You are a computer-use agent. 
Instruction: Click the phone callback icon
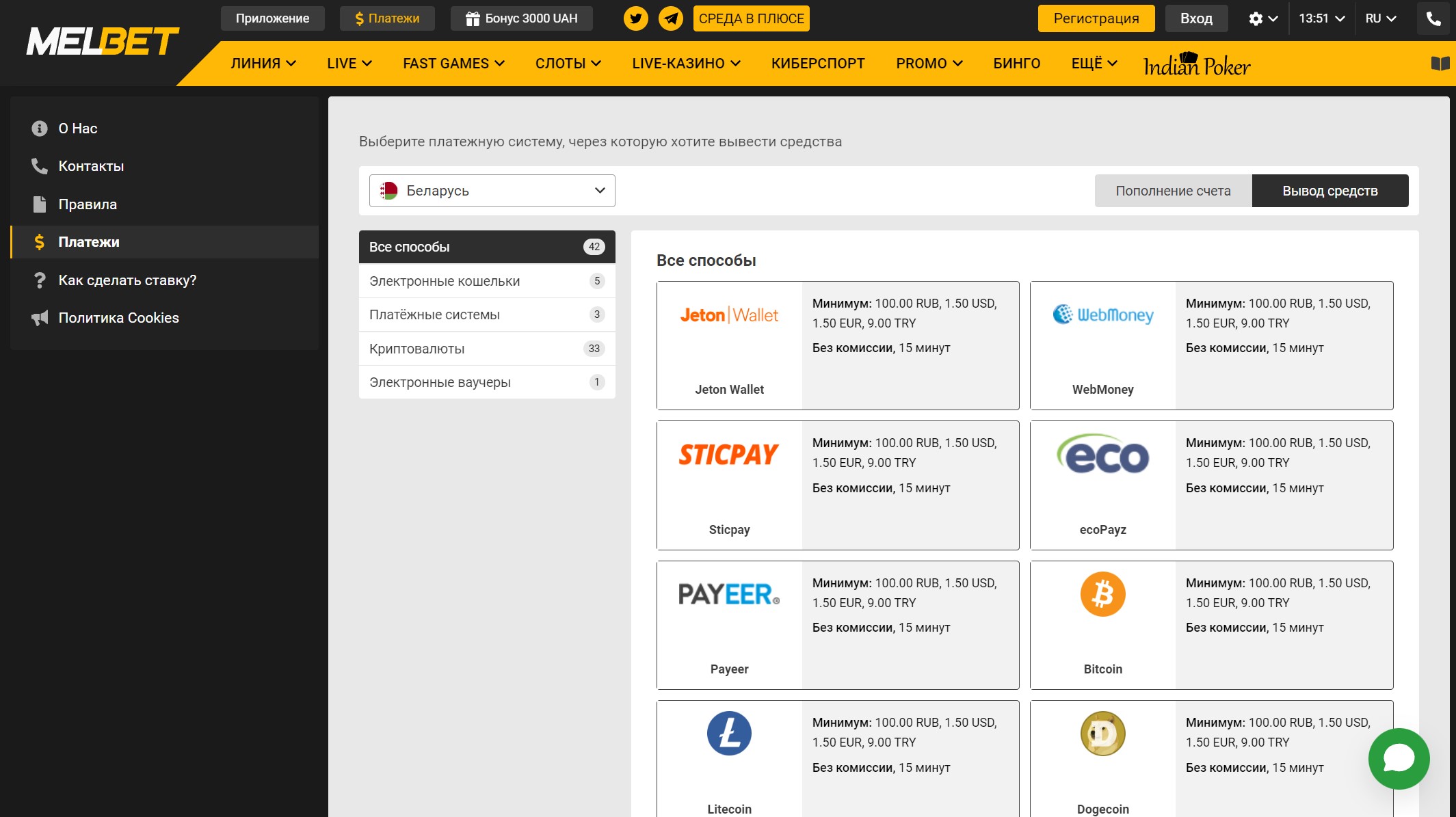(1433, 18)
